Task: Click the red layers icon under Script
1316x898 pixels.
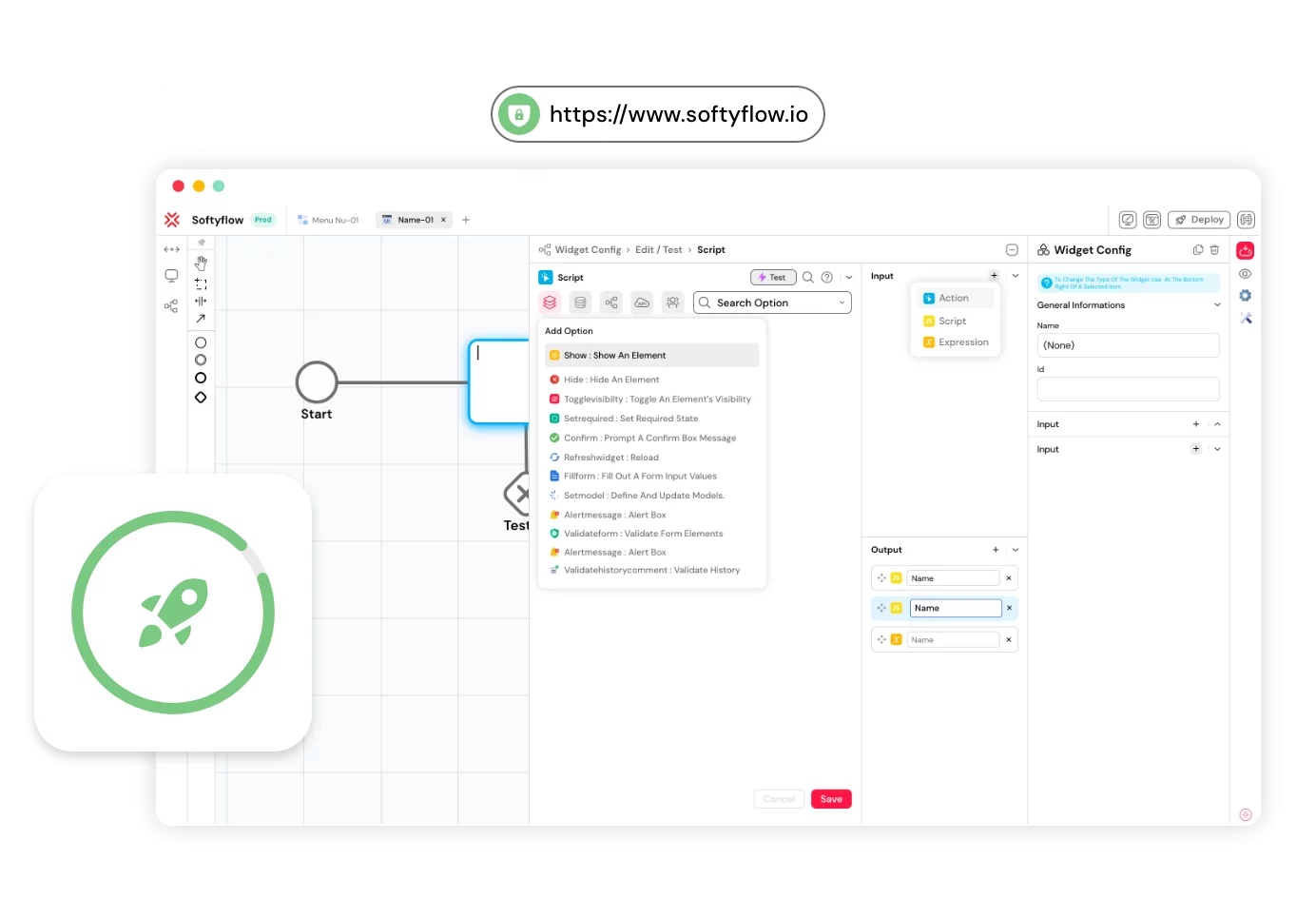Action: (550, 303)
